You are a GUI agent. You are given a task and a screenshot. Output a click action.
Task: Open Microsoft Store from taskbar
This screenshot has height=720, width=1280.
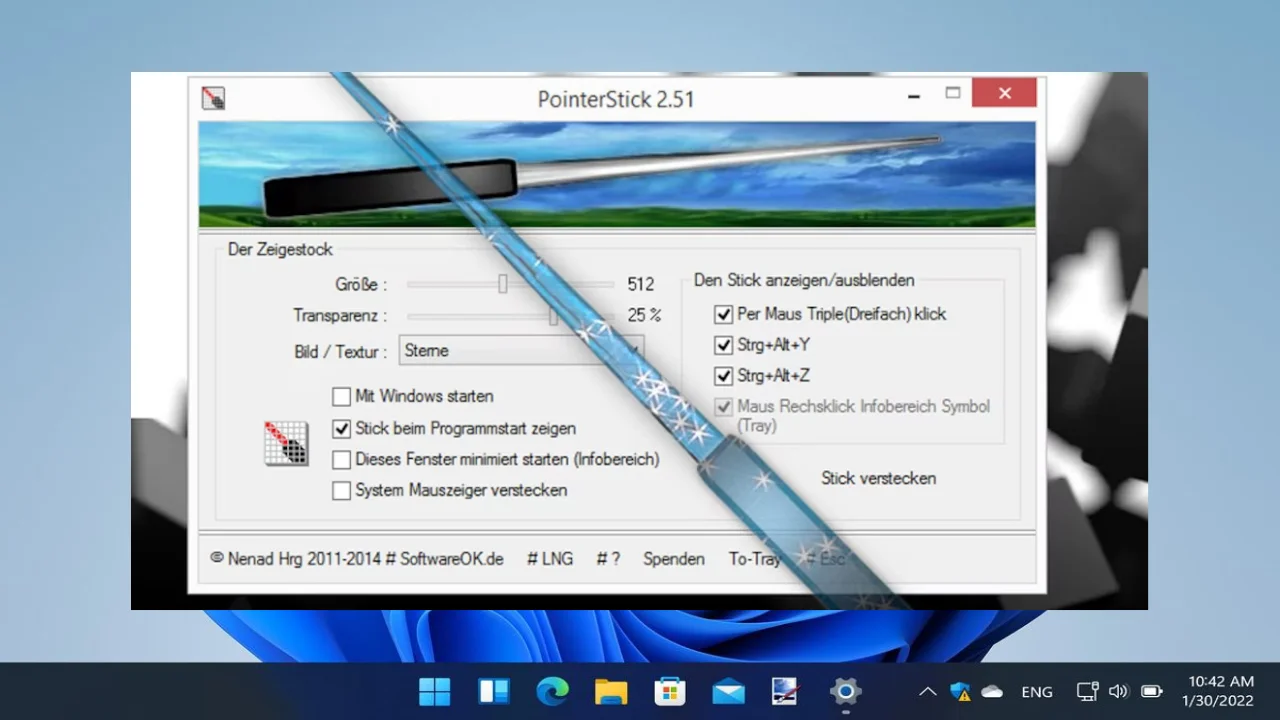pyautogui.click(x=669, y=691)
